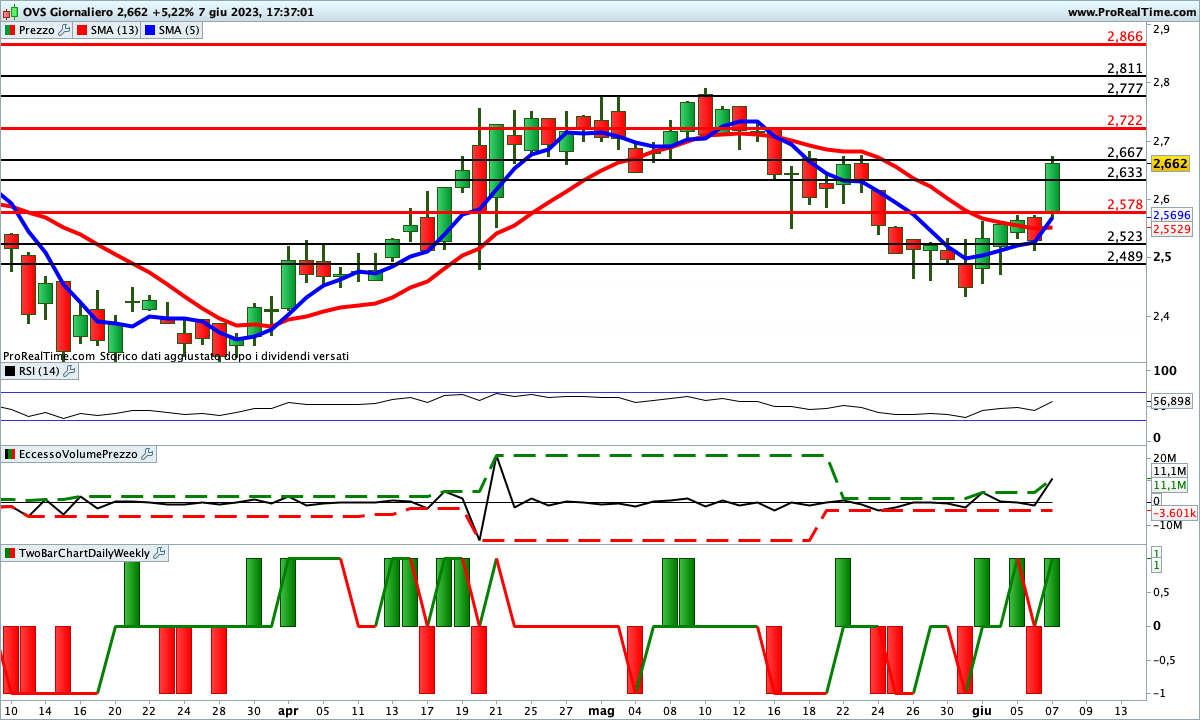Image resolution: width=1200 pixels, height=720 pixels.
Task: Click the yellow 2,662 current price tag
Action: point(1169,163)
